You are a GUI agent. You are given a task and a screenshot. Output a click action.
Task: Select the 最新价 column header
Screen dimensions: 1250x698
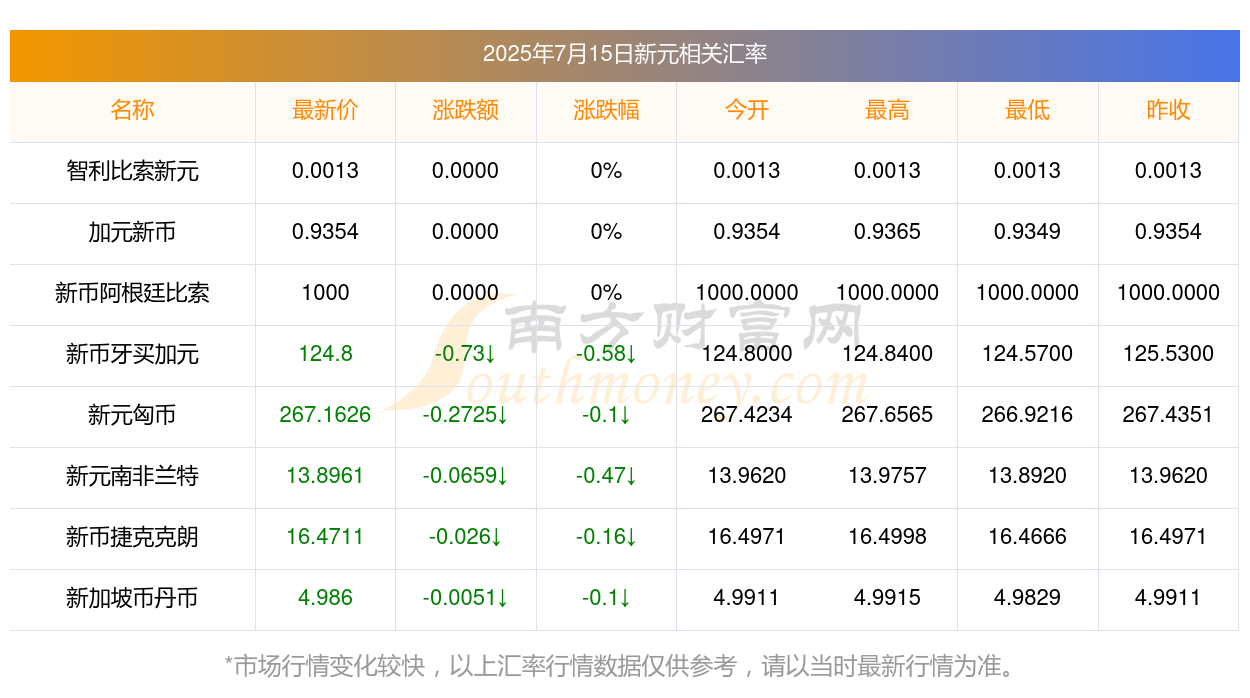pos(325,110)
